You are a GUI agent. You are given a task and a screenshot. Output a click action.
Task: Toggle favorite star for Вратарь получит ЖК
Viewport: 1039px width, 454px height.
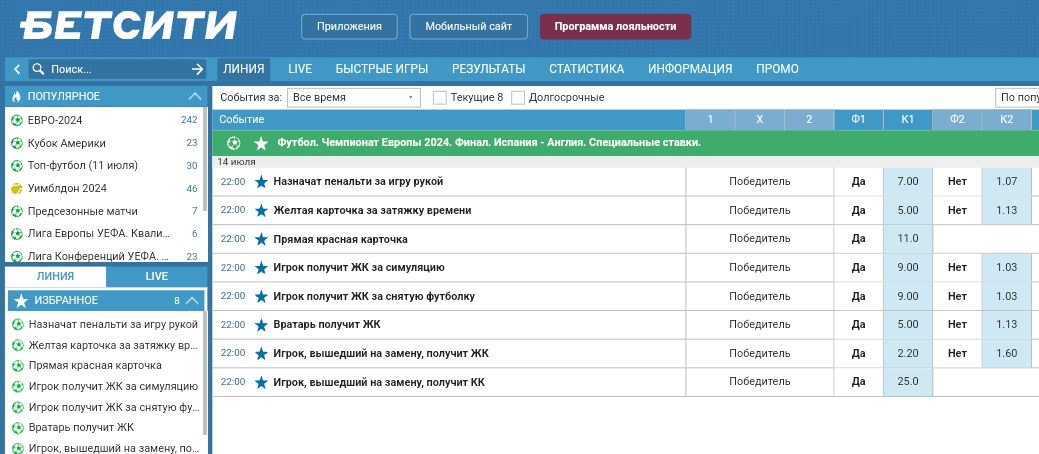(261, 325)
